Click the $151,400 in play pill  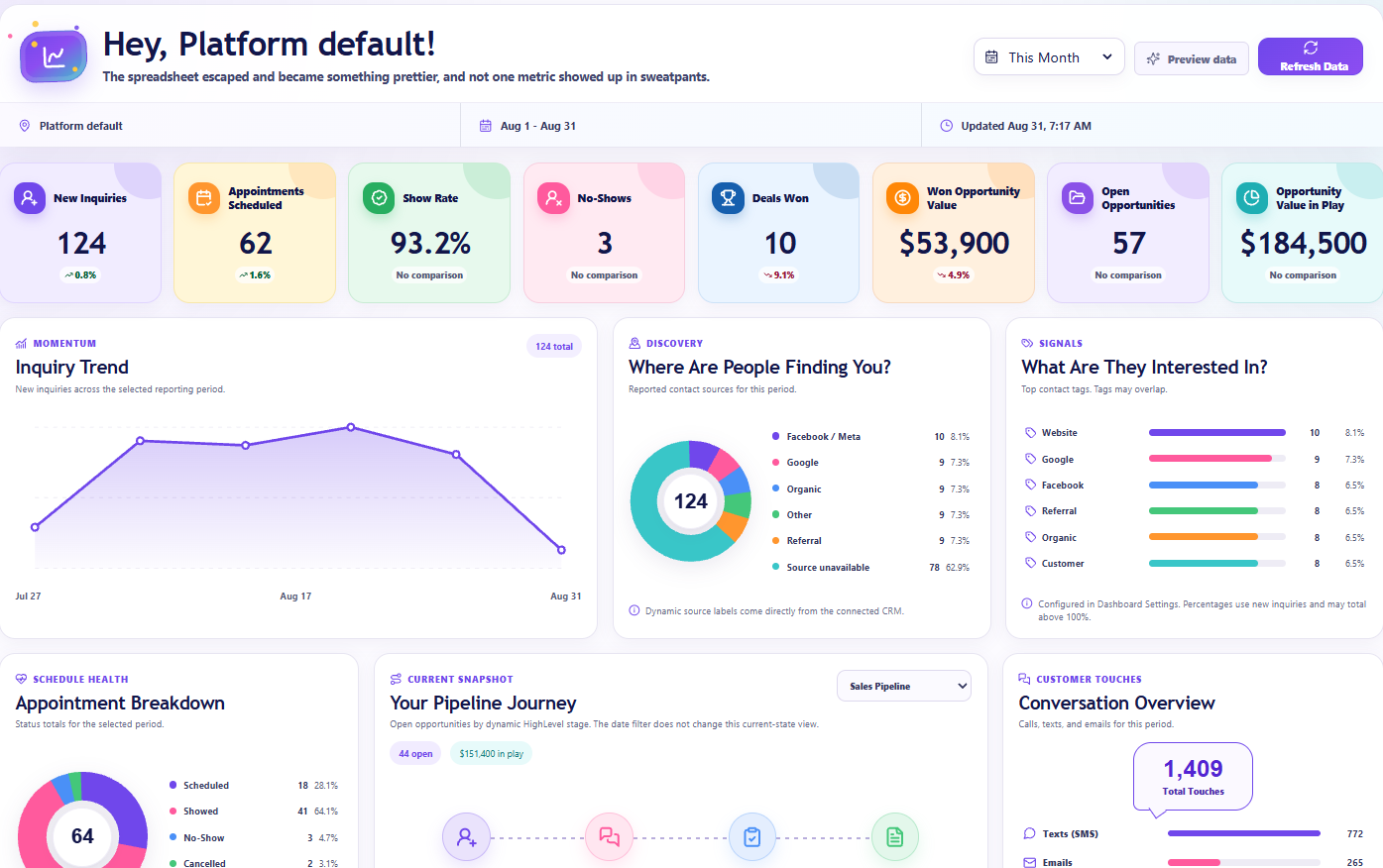coord(491,753)
